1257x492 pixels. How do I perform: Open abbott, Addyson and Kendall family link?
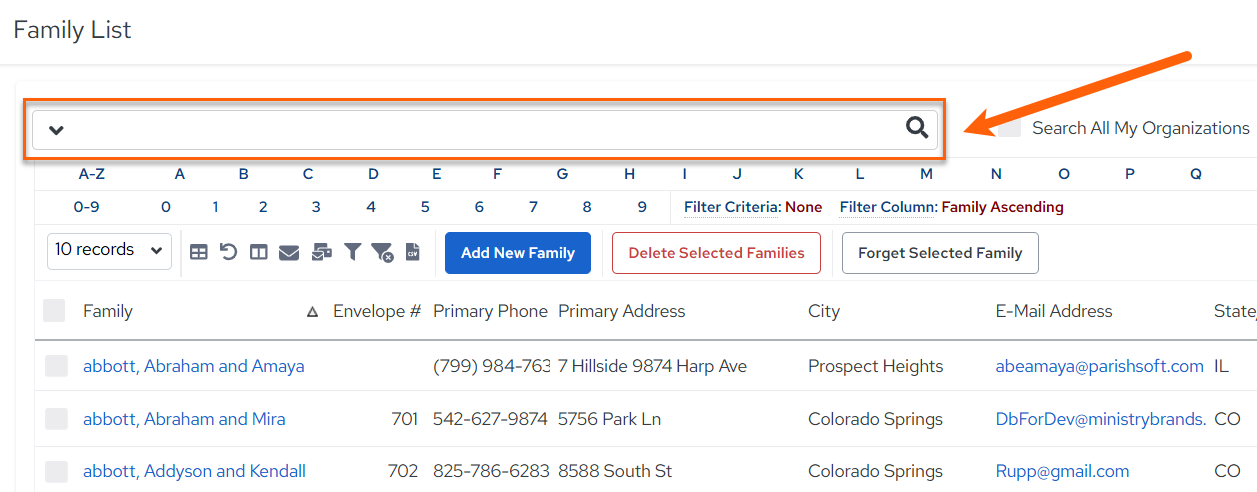point(194,471)
